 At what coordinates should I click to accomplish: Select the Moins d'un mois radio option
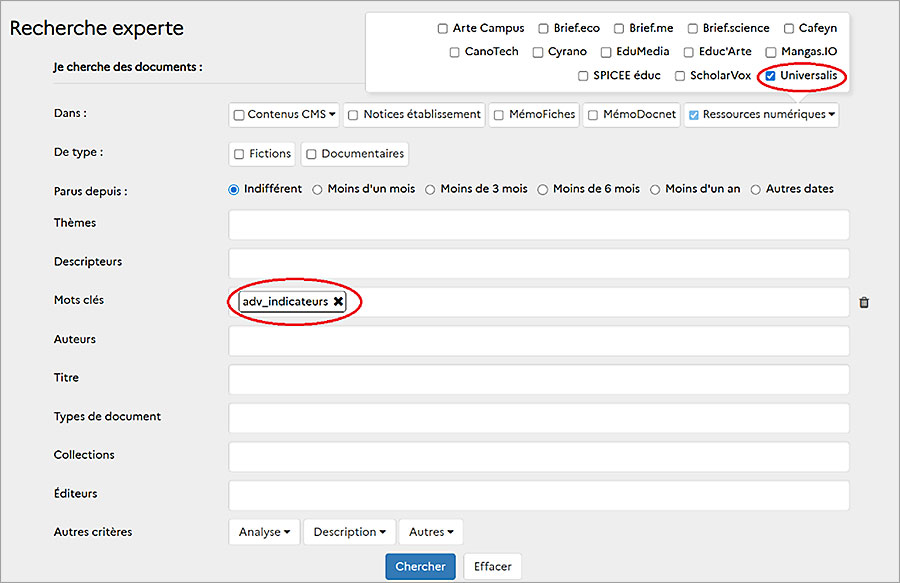(318, 189)
